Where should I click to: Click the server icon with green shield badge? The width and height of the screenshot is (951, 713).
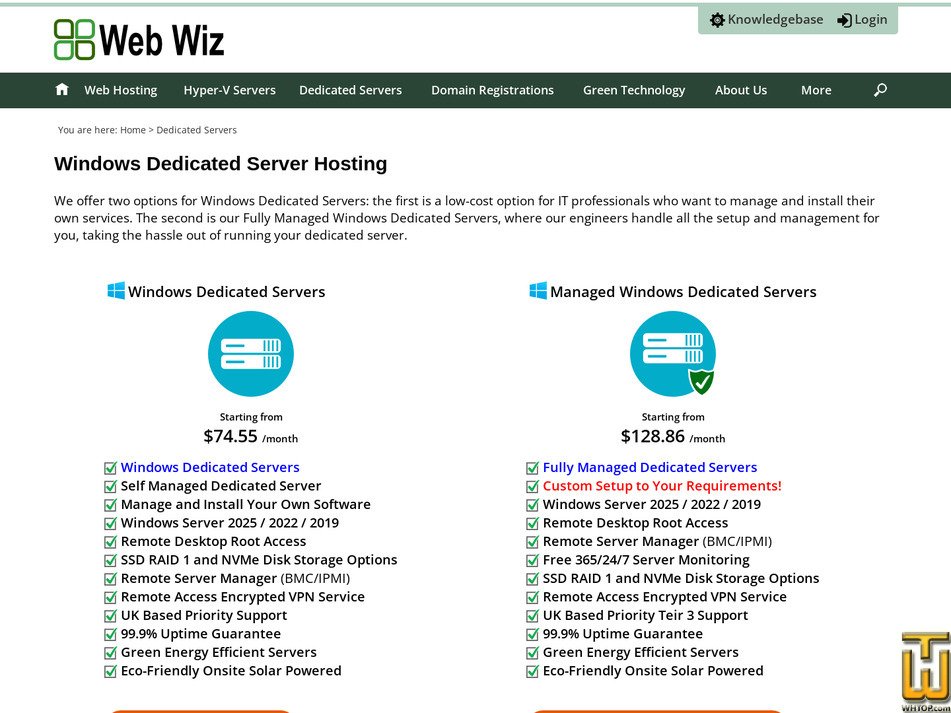pyautogui.click(x=673, y=353)
